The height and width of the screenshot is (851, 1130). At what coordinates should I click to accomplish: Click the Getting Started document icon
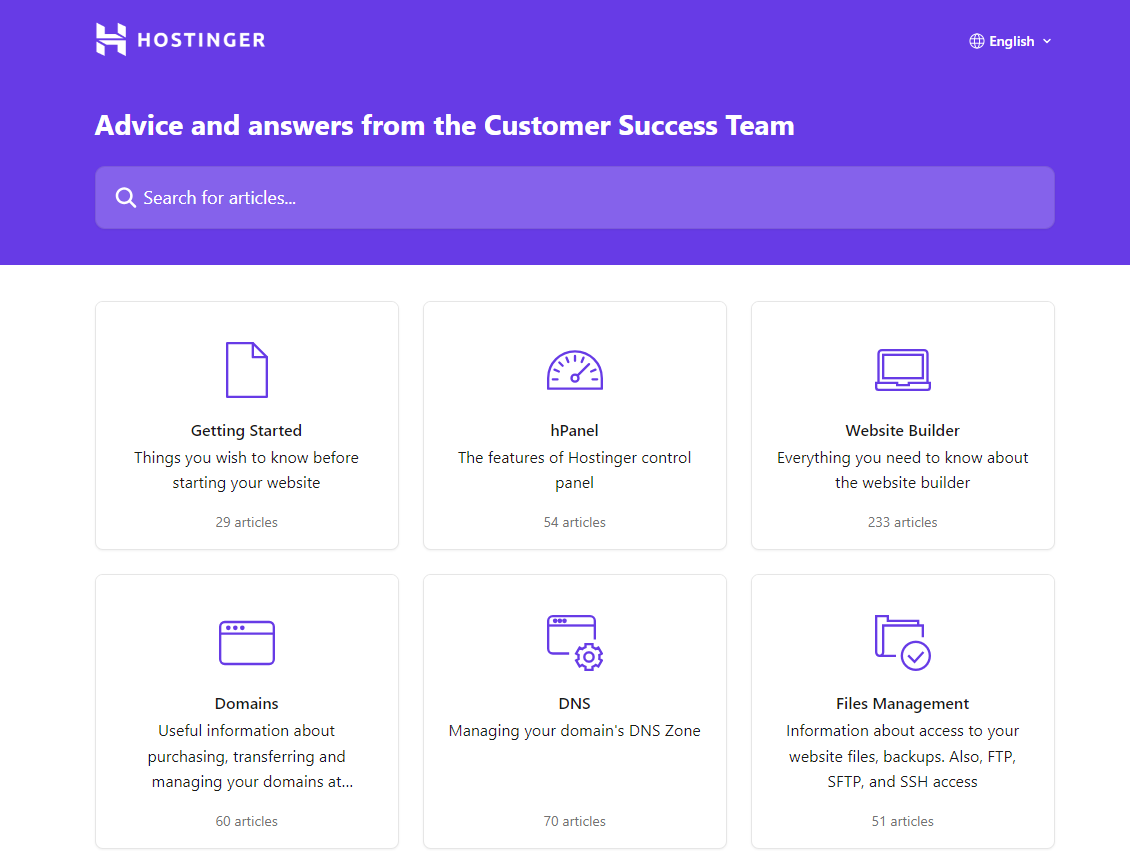tap(247, 370)
